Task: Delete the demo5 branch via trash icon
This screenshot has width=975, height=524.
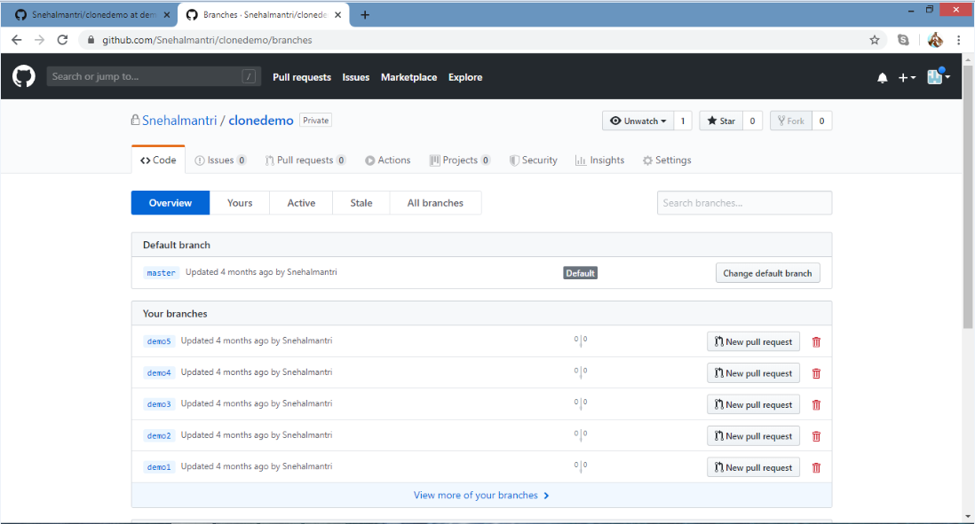Action: point(816,342)
